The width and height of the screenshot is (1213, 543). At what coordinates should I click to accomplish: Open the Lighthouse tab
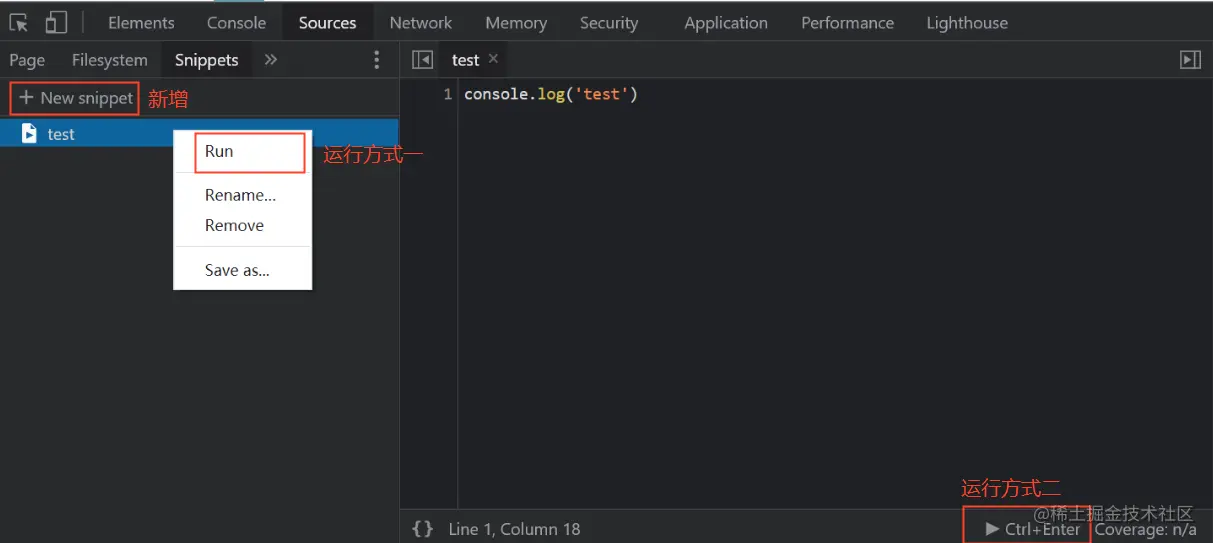pos(967,22)
